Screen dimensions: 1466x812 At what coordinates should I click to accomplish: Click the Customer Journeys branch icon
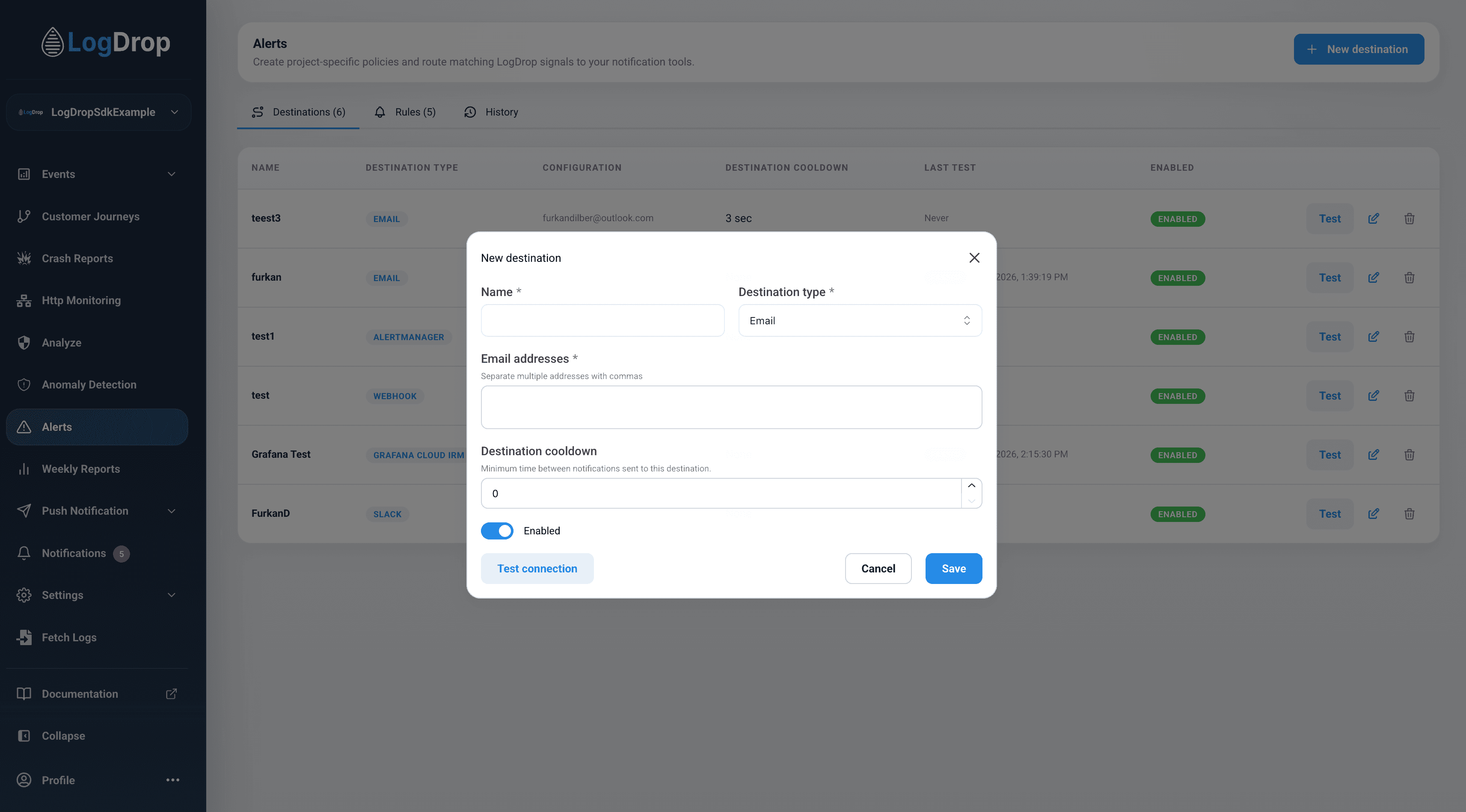click(24, 216)
